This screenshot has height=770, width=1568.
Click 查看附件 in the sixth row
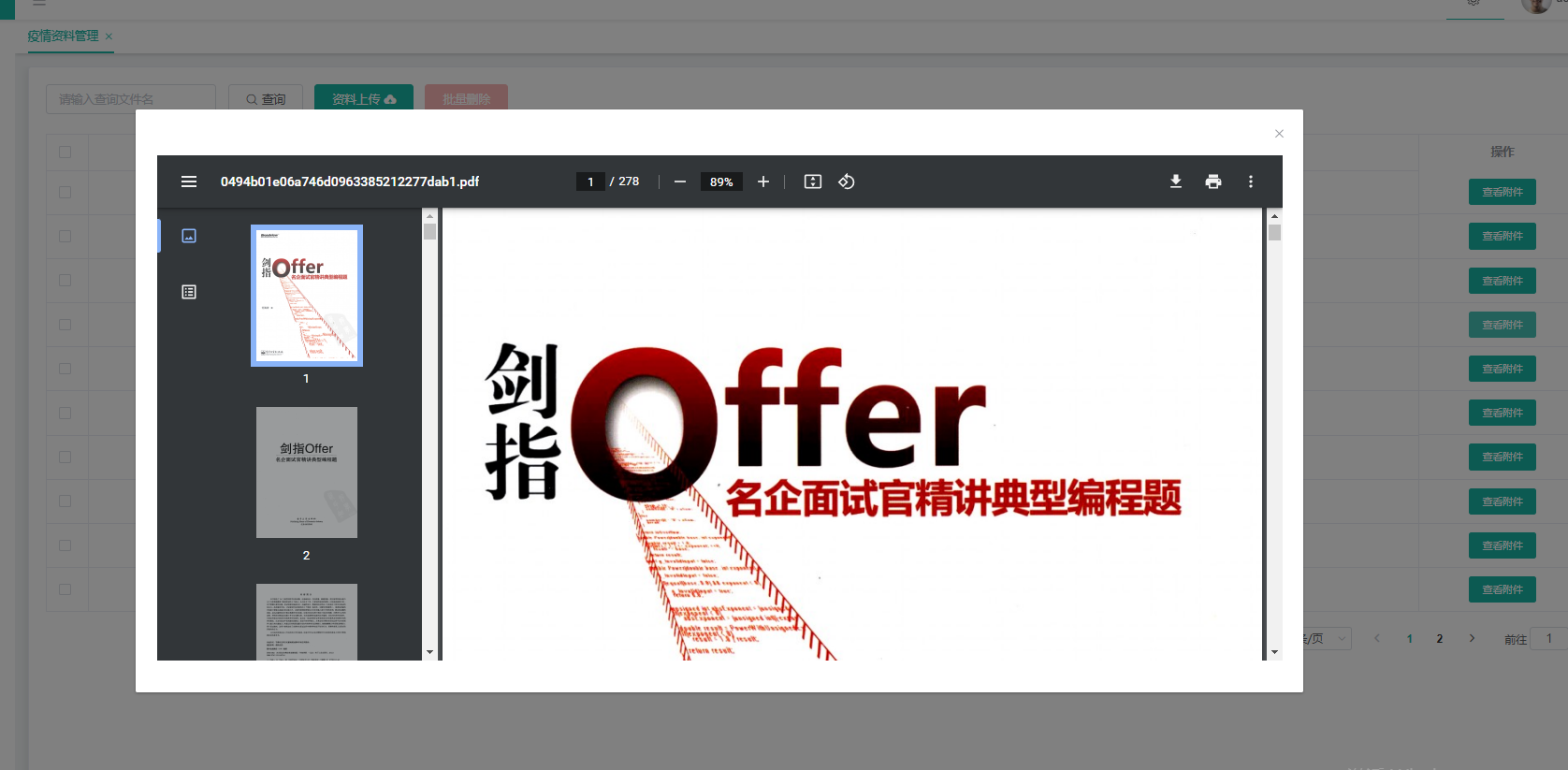click(1503, 413)
